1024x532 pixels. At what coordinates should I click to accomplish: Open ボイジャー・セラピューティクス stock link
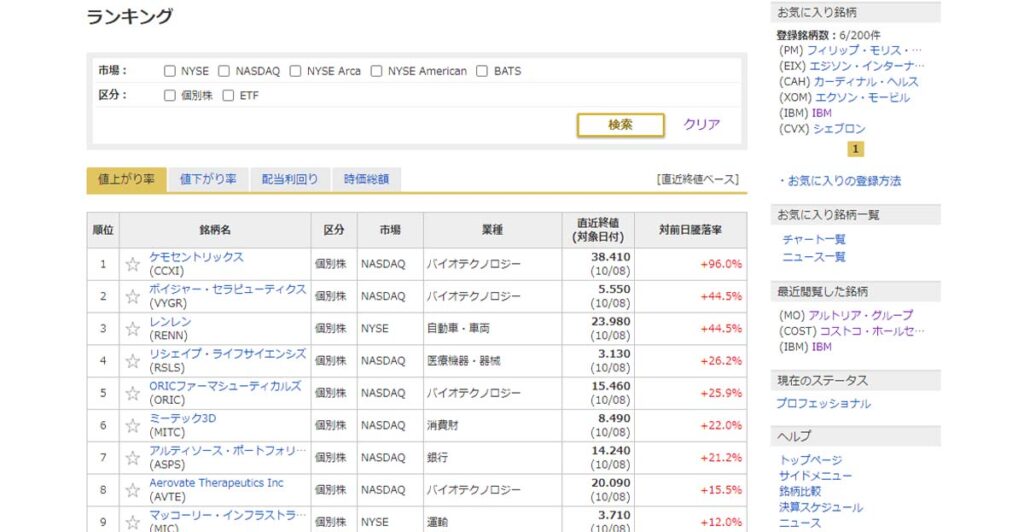pos(227,289)
